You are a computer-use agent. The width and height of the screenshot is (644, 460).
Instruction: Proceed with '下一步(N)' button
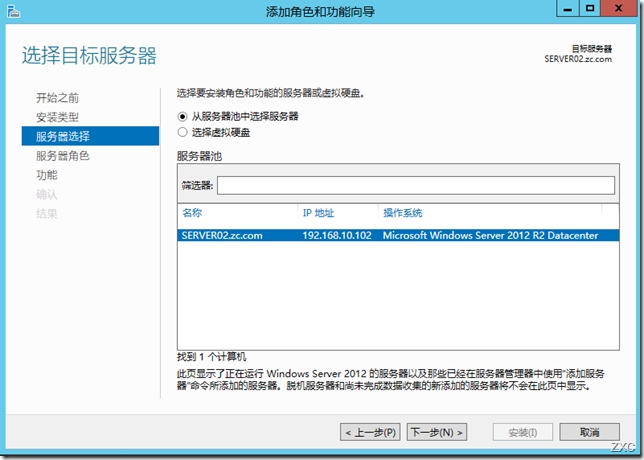437,432
